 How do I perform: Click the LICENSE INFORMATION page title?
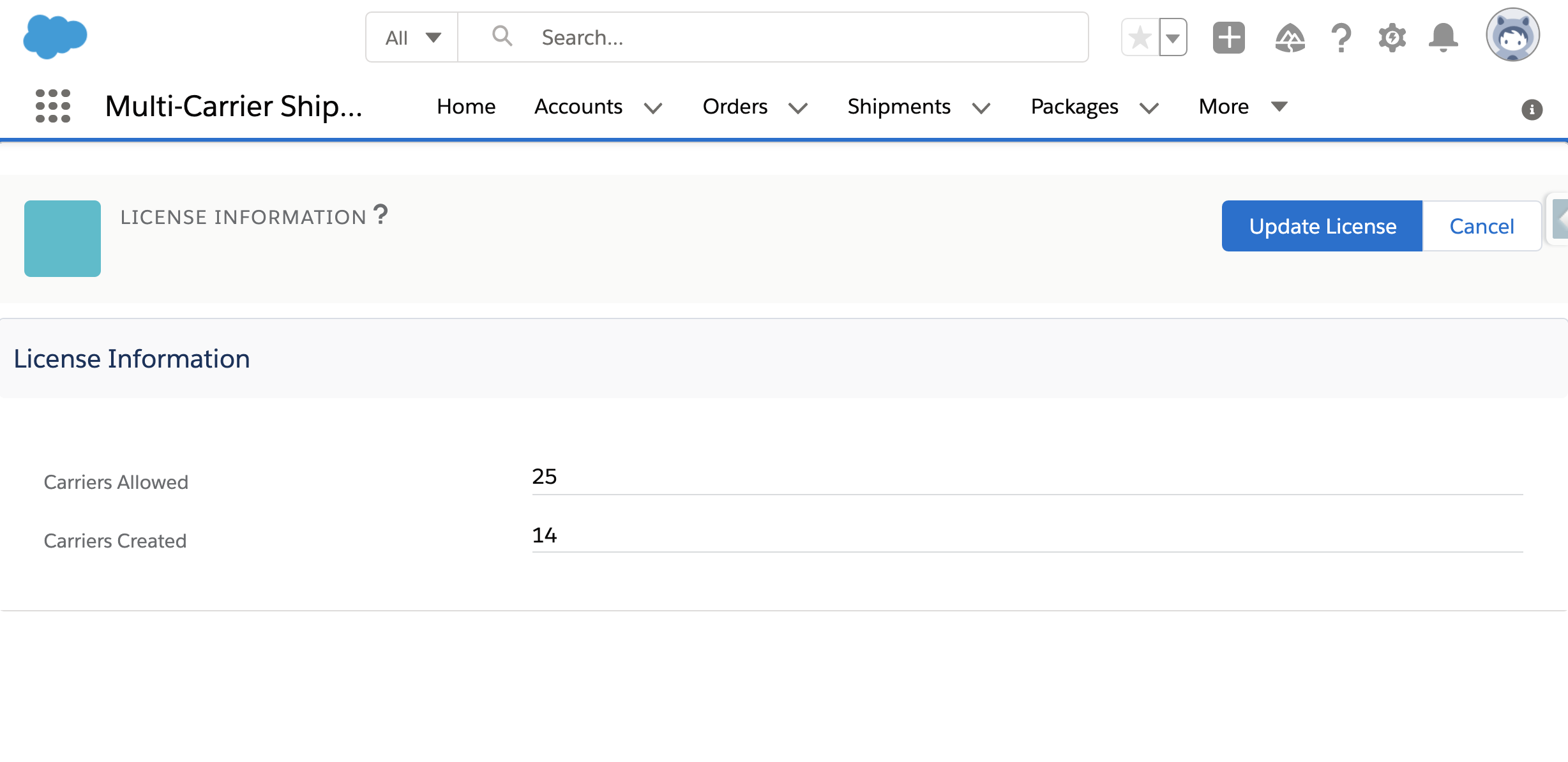click(x=243, y=217)
